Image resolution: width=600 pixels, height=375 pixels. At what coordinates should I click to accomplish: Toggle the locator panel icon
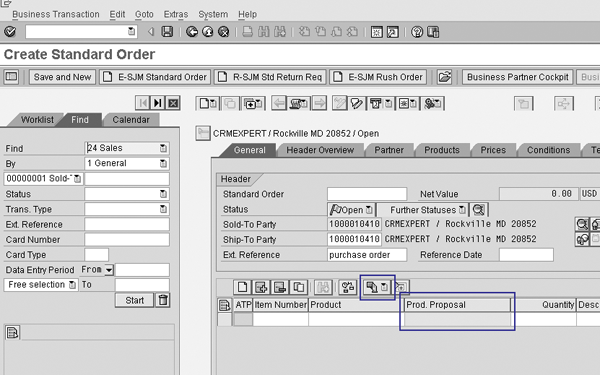[x=11, y=77]
